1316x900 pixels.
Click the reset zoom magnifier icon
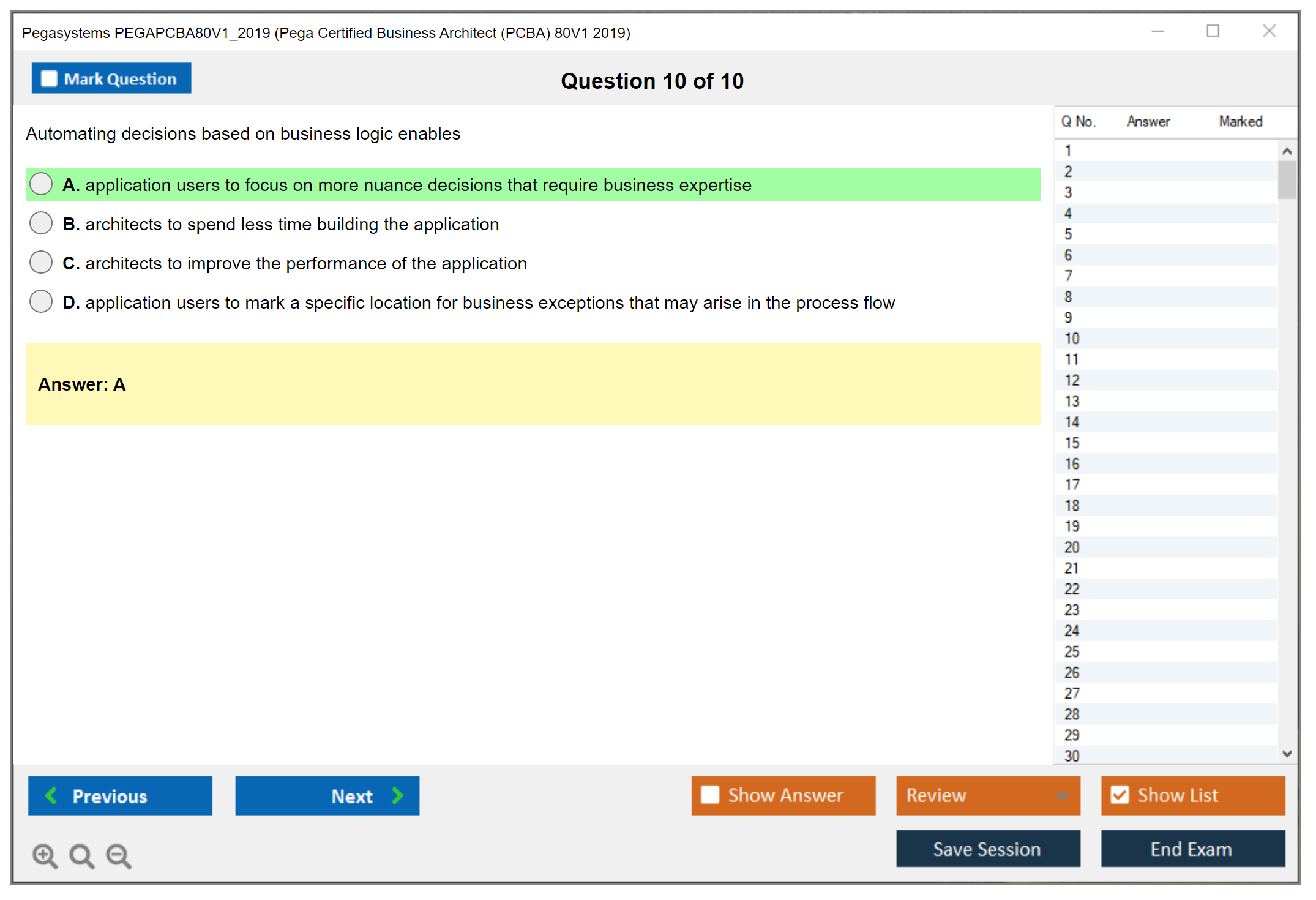point(81,855)
